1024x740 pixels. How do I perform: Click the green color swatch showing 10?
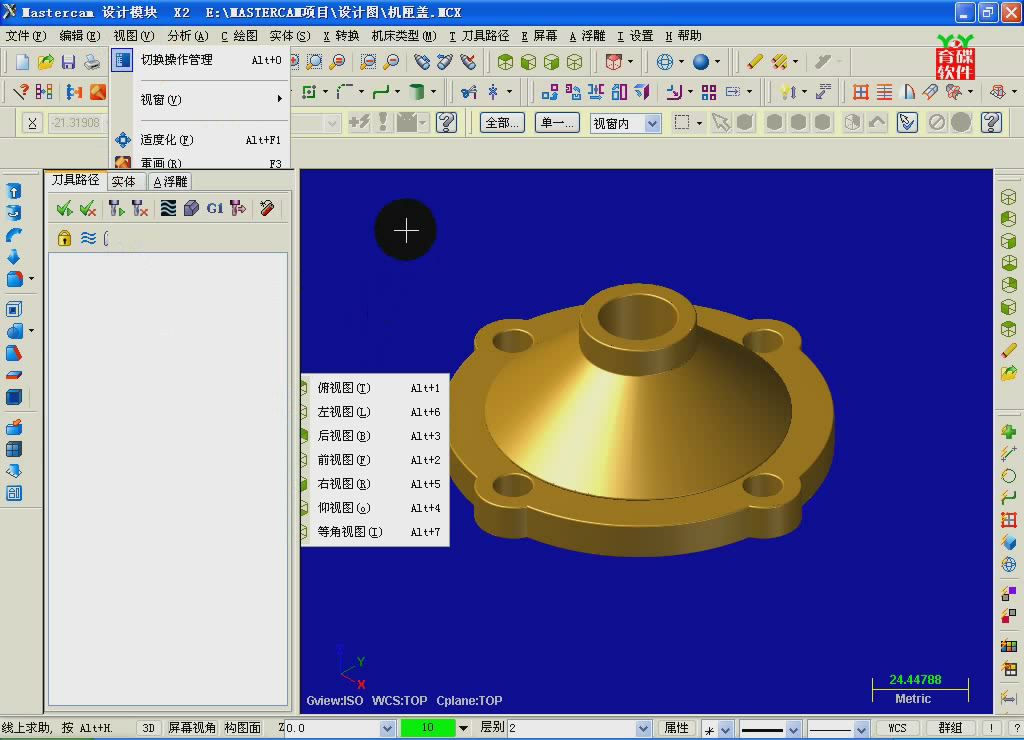428,728
